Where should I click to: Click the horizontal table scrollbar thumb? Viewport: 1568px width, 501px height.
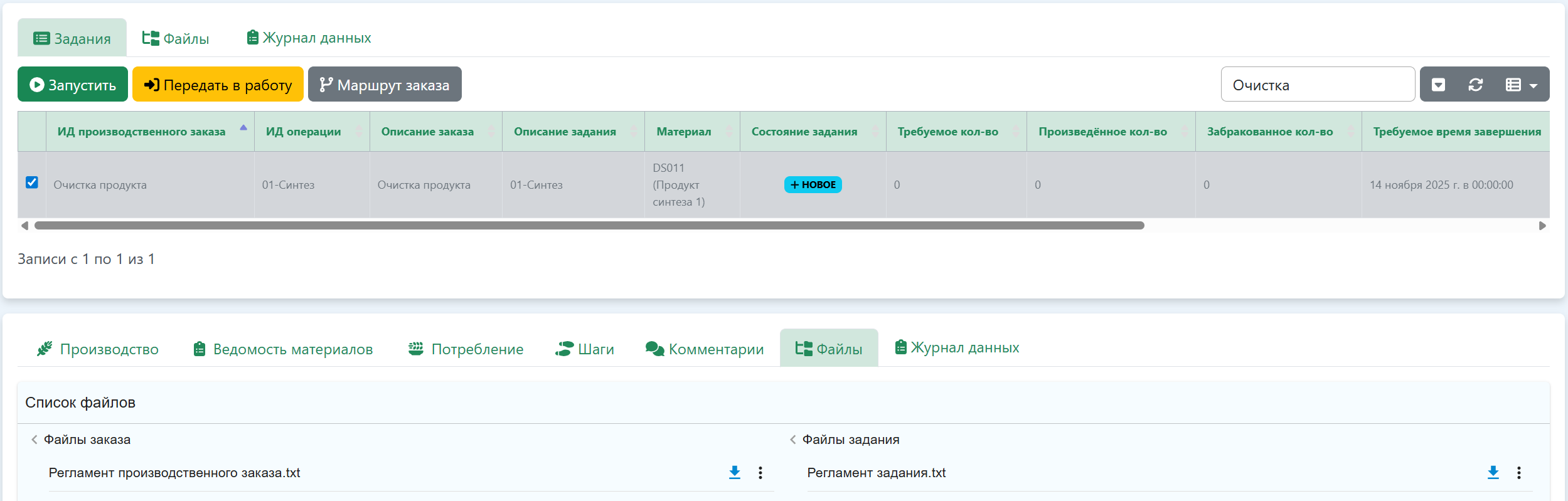pos(589,226)
